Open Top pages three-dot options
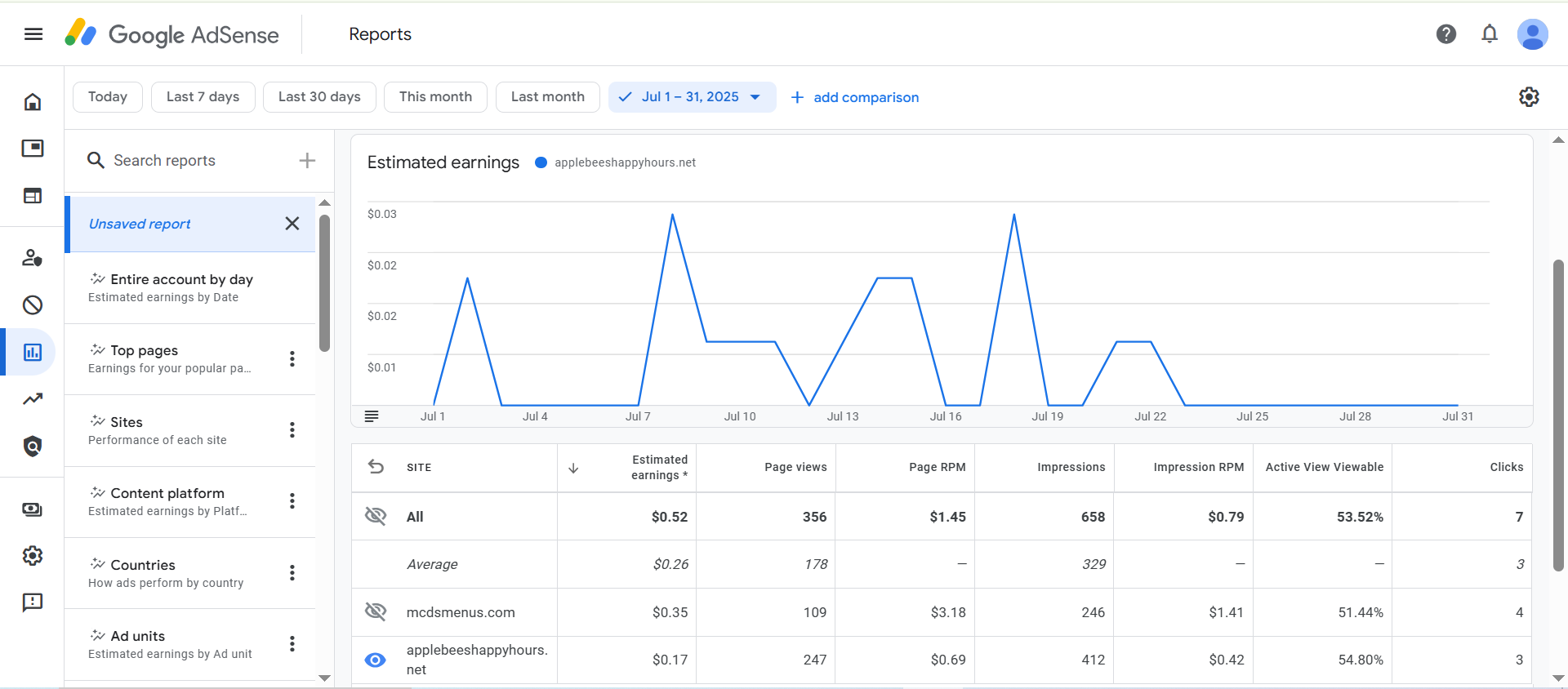This screenshot has height=689, width=1568. click(292, 359)
